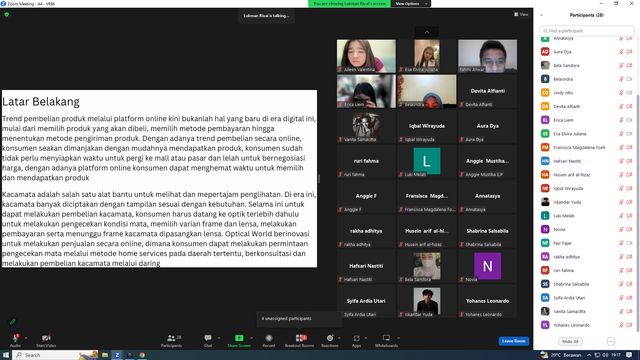Click the green annotation pencil icon

(13, 322)
